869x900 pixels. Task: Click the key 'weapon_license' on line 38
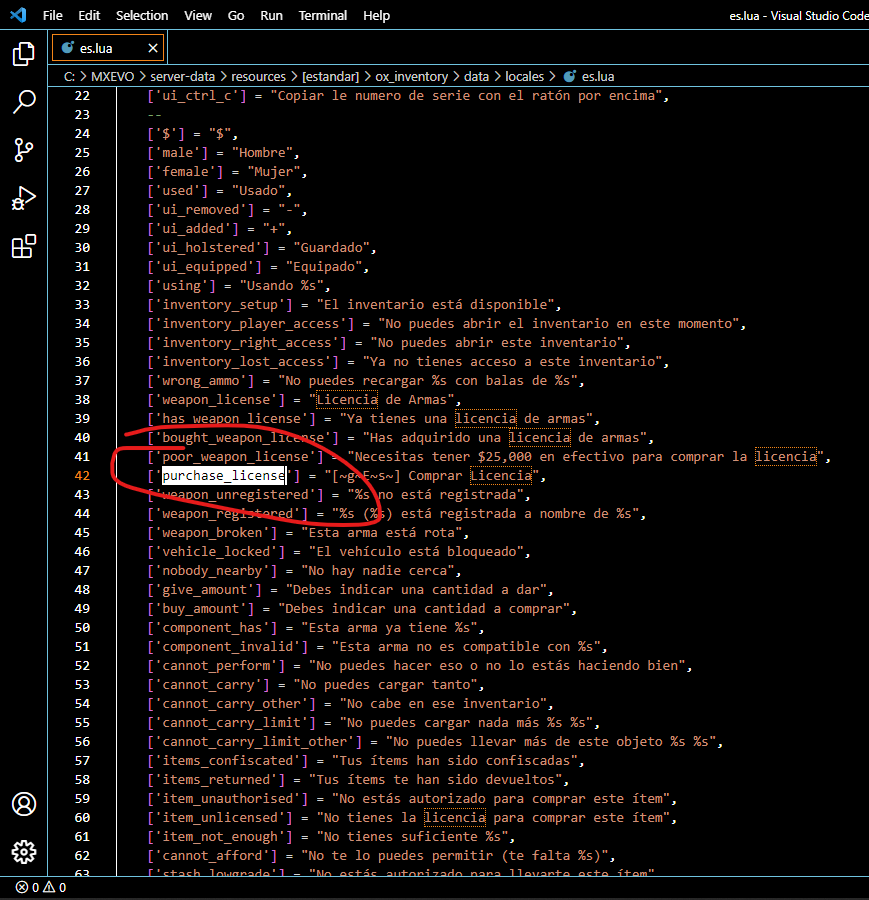coord(216,399)
